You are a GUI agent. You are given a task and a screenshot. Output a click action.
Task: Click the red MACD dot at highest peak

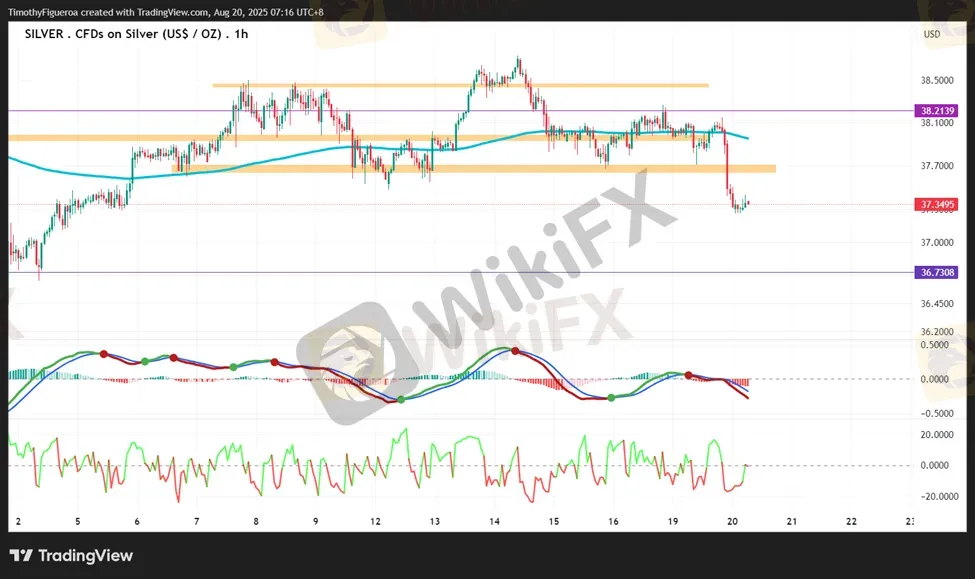[x=515, y=350]
